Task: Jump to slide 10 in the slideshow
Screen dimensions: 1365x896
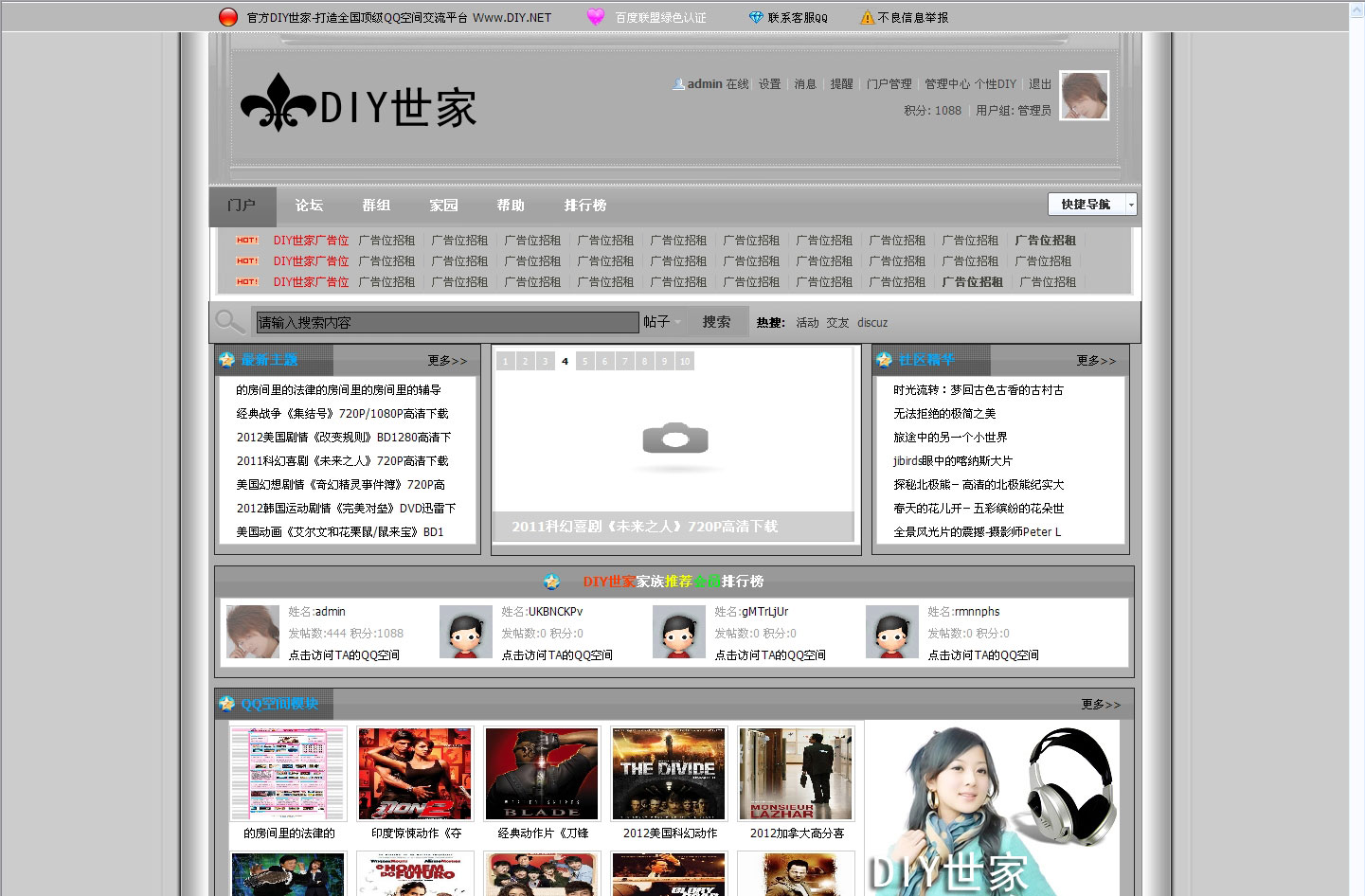Action: point(685,361)
